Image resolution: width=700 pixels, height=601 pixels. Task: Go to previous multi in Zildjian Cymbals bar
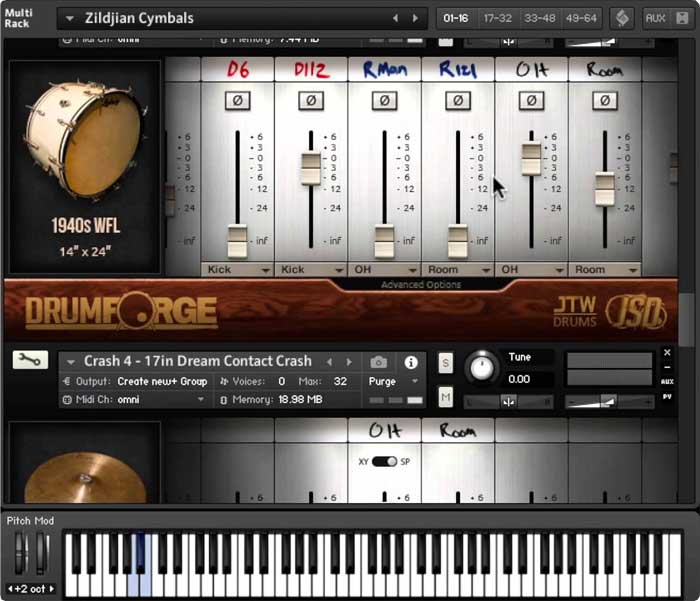click(x=395, y=18)
